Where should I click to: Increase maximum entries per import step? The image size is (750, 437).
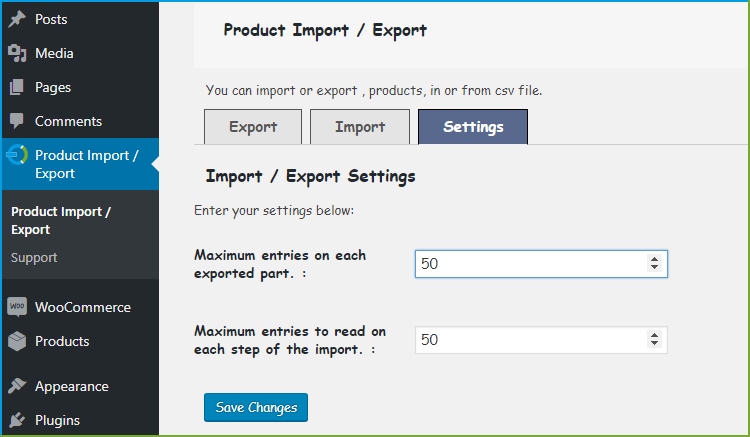click(x=654, y=335)
